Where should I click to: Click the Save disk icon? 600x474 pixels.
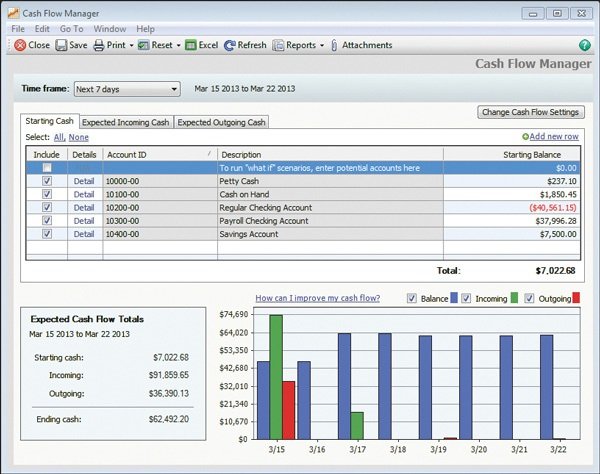tap(62, 45)
